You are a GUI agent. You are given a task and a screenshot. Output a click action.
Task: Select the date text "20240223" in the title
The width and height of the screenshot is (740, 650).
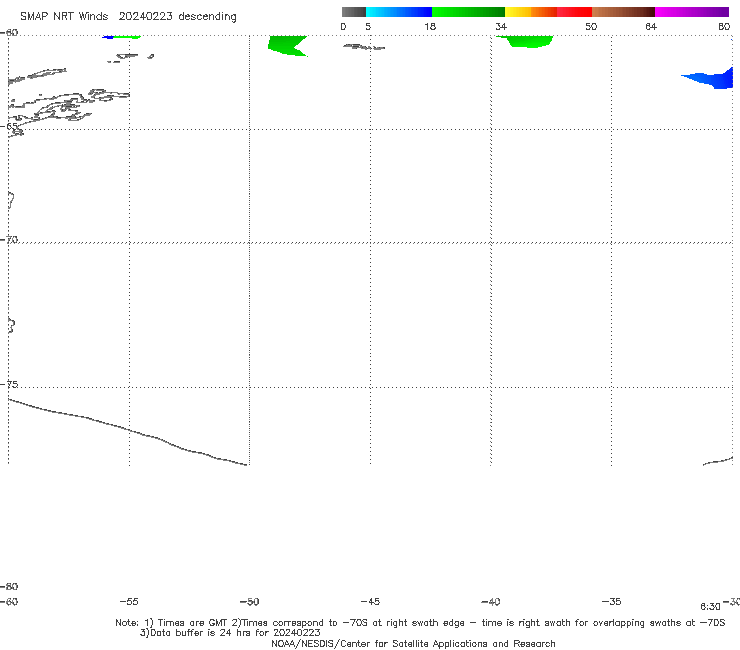145,16
